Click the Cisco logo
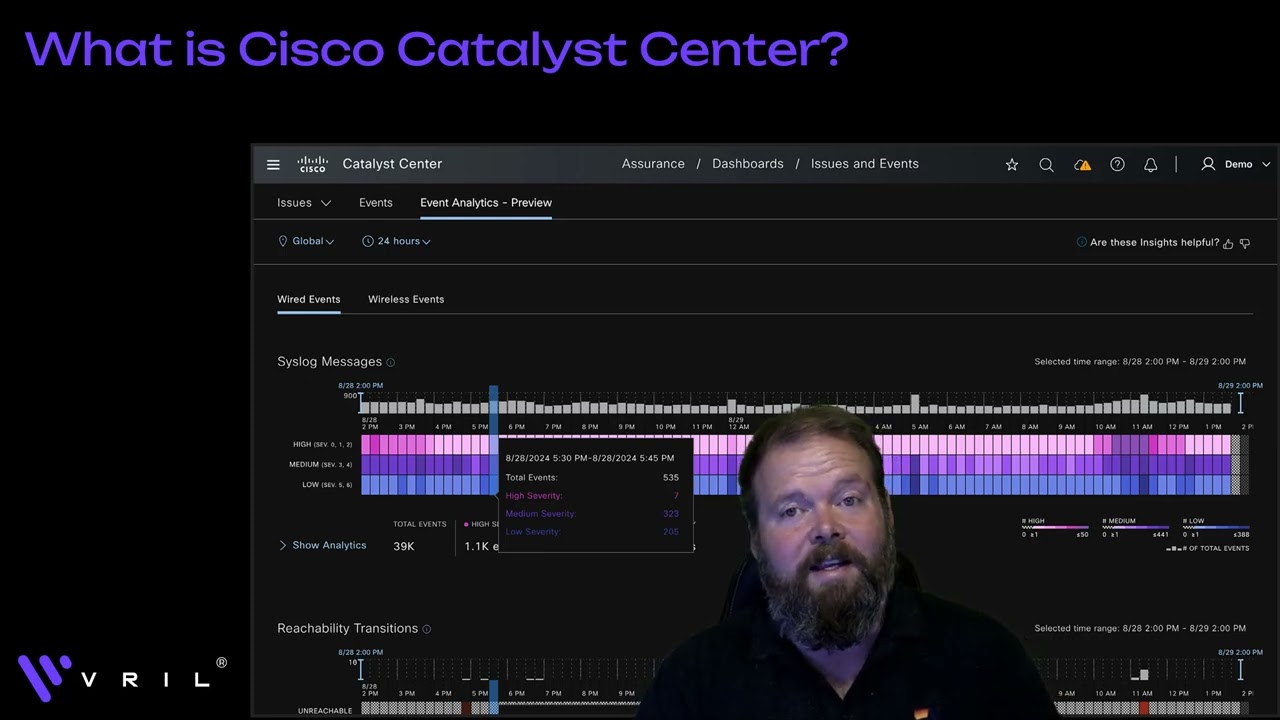Screen dimensions: 1280x720 coord(312,164)
